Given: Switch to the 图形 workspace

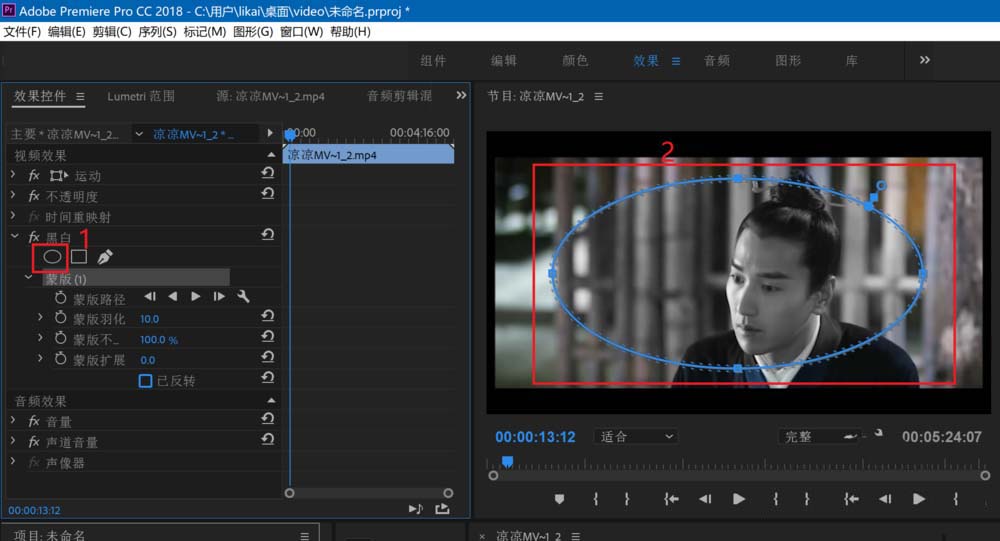Looking at the screenshot, I should coord(788,61).
